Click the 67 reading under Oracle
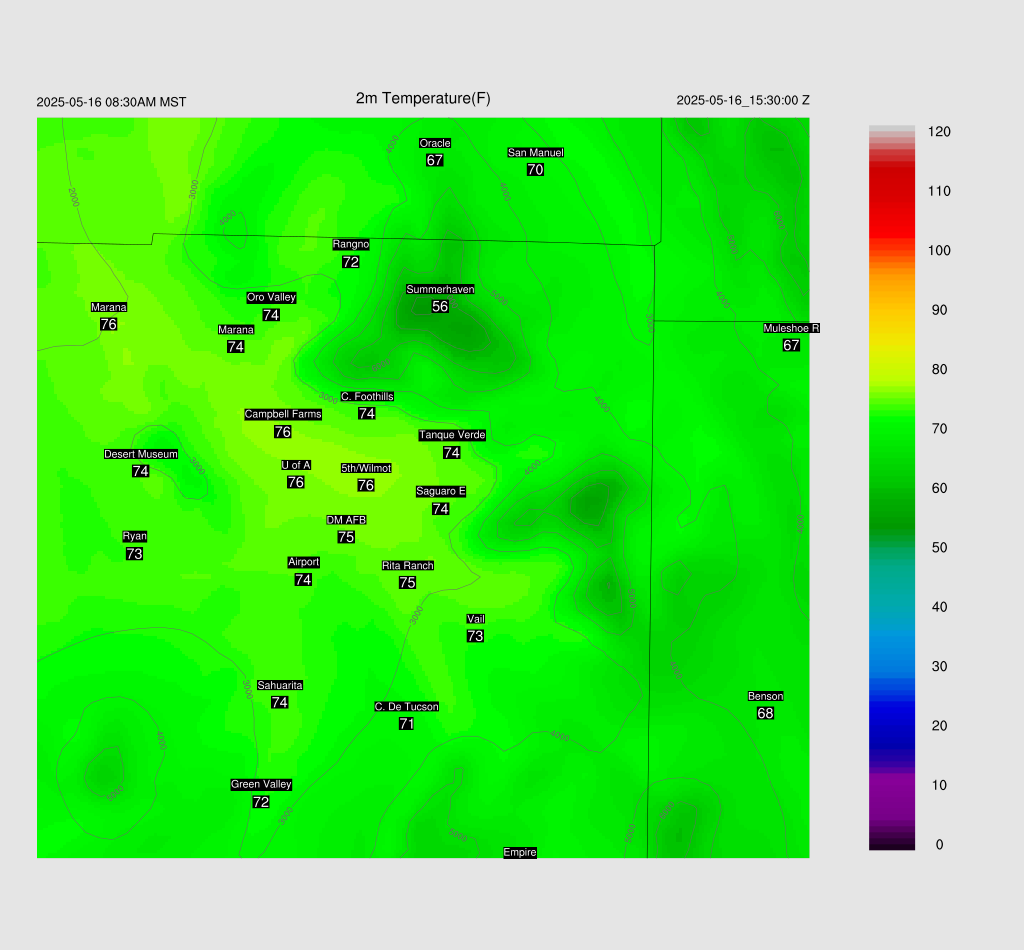Viewport: 1024px width, 950px height. coord(435,161)
